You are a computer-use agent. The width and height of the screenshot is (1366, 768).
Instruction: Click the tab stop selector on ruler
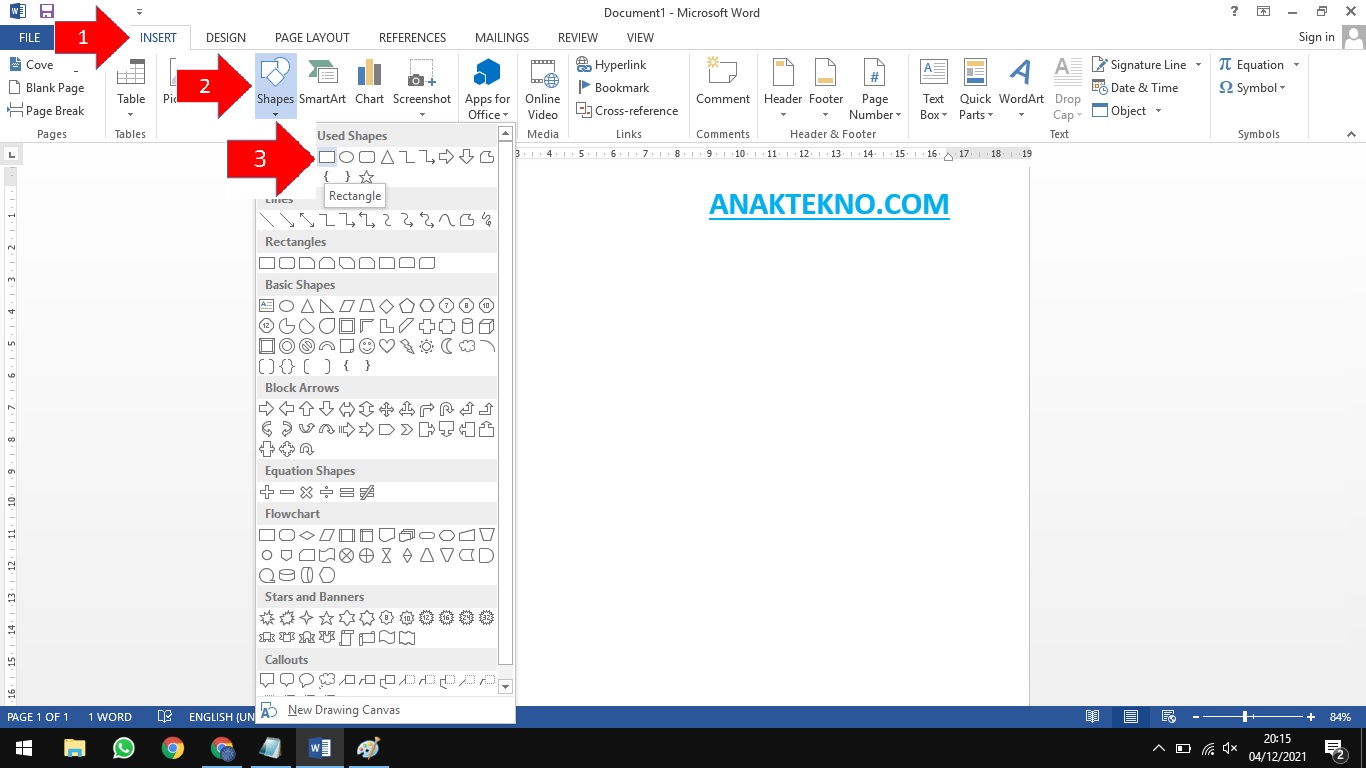click(11, 154)
